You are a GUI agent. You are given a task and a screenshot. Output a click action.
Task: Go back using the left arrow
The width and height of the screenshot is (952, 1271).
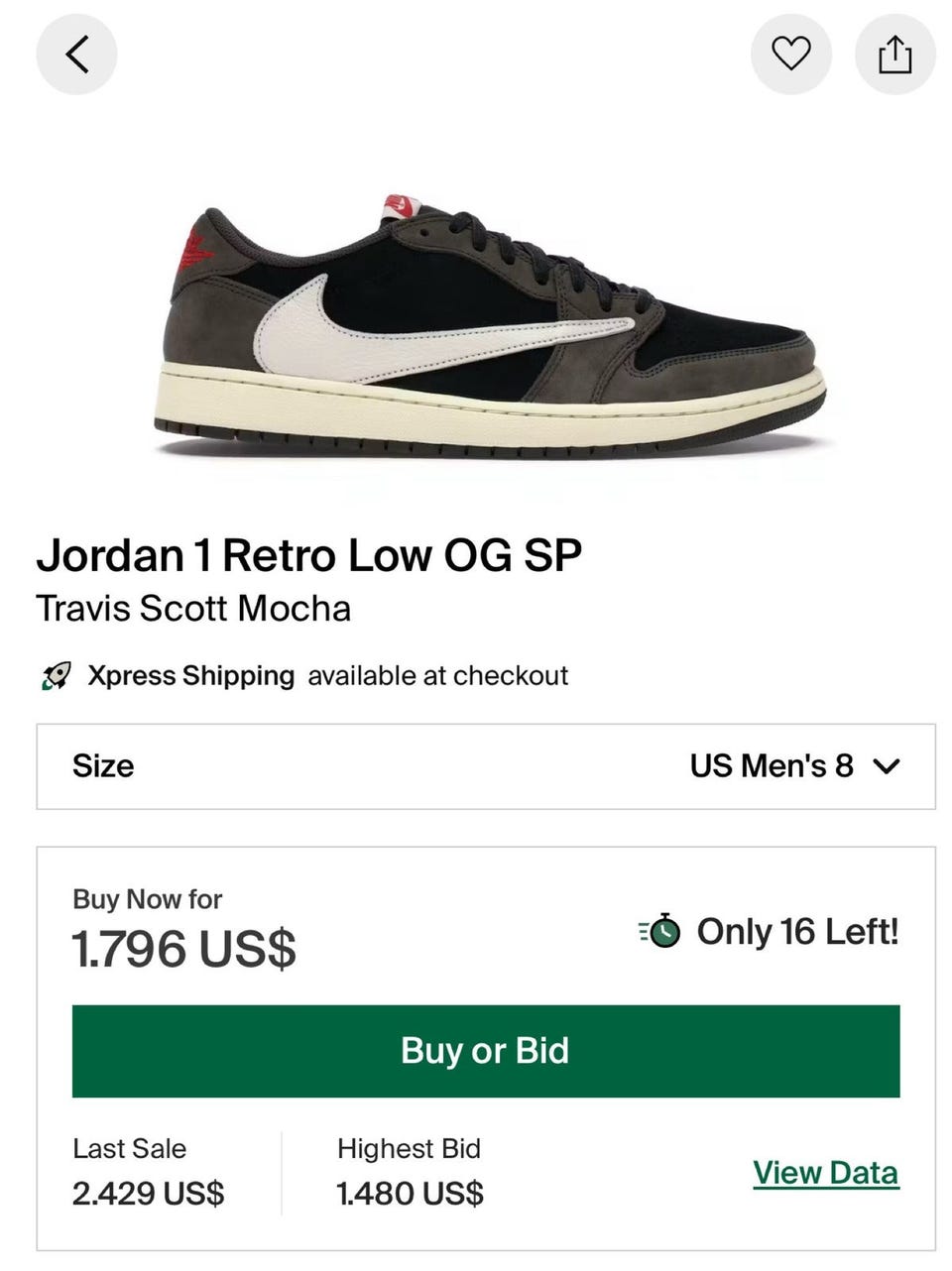[x=76, y=54]
